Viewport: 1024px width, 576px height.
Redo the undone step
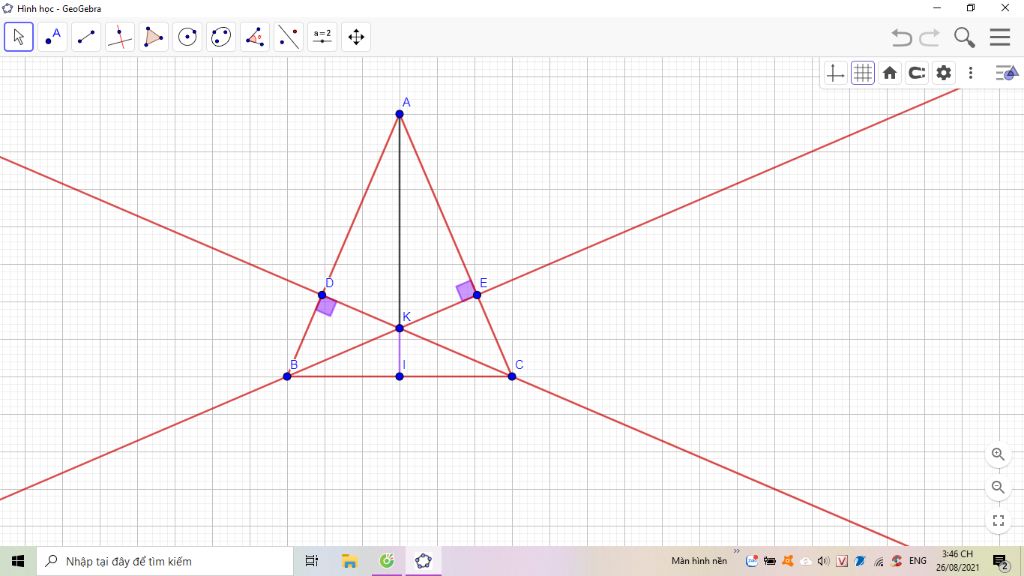click(x=929, y=37)
